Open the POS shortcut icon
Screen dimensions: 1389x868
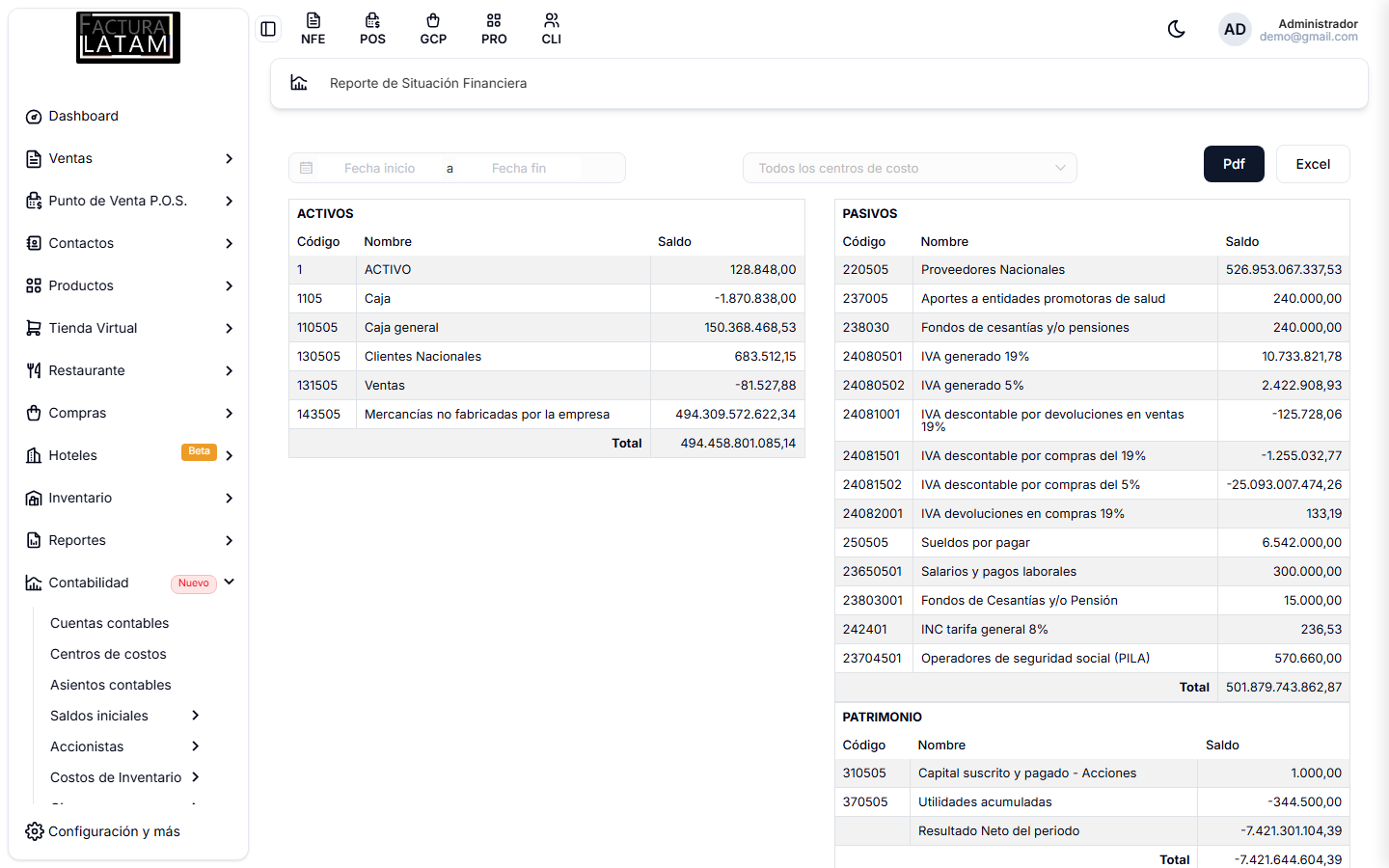click(372, 29)
